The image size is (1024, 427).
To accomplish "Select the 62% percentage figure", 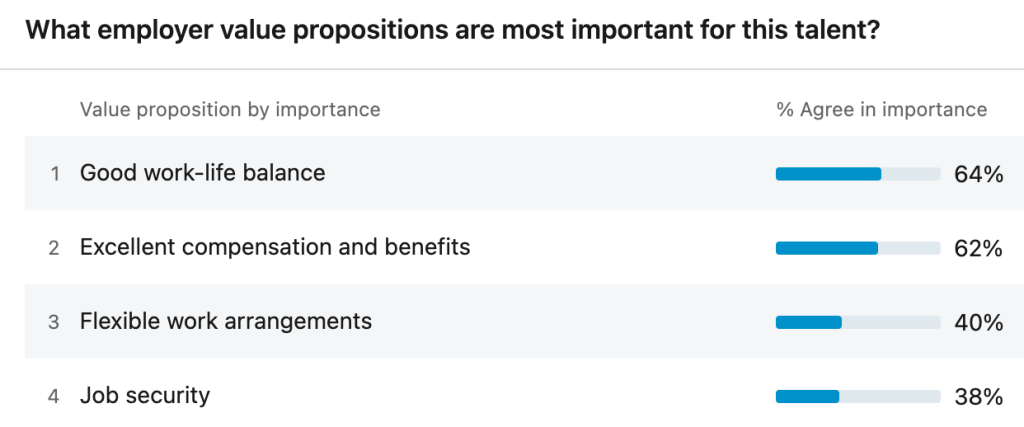I will click(x=978, y=248).
